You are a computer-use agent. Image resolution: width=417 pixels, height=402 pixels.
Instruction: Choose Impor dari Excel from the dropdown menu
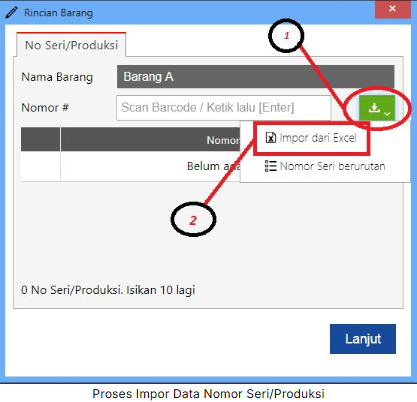coord(311,138)
